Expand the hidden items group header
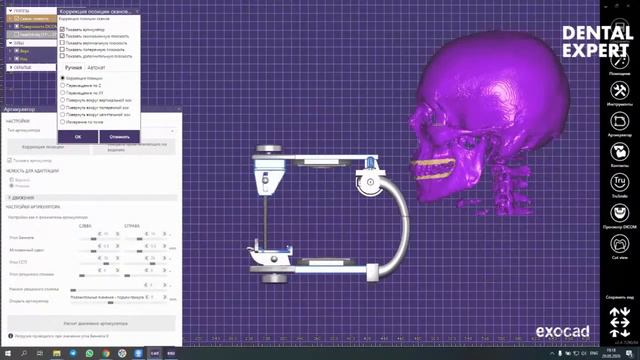Image resolution: width=640 pixels, height=360 pixels. tap(10, 67)
